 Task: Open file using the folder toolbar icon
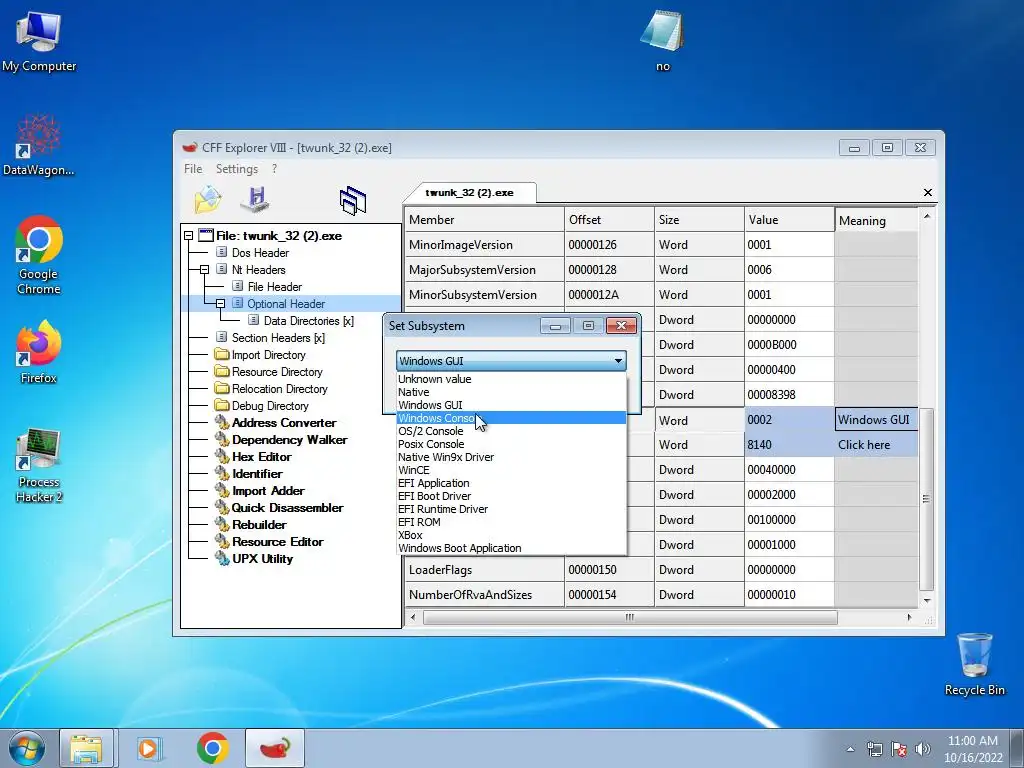pos(208,199)
